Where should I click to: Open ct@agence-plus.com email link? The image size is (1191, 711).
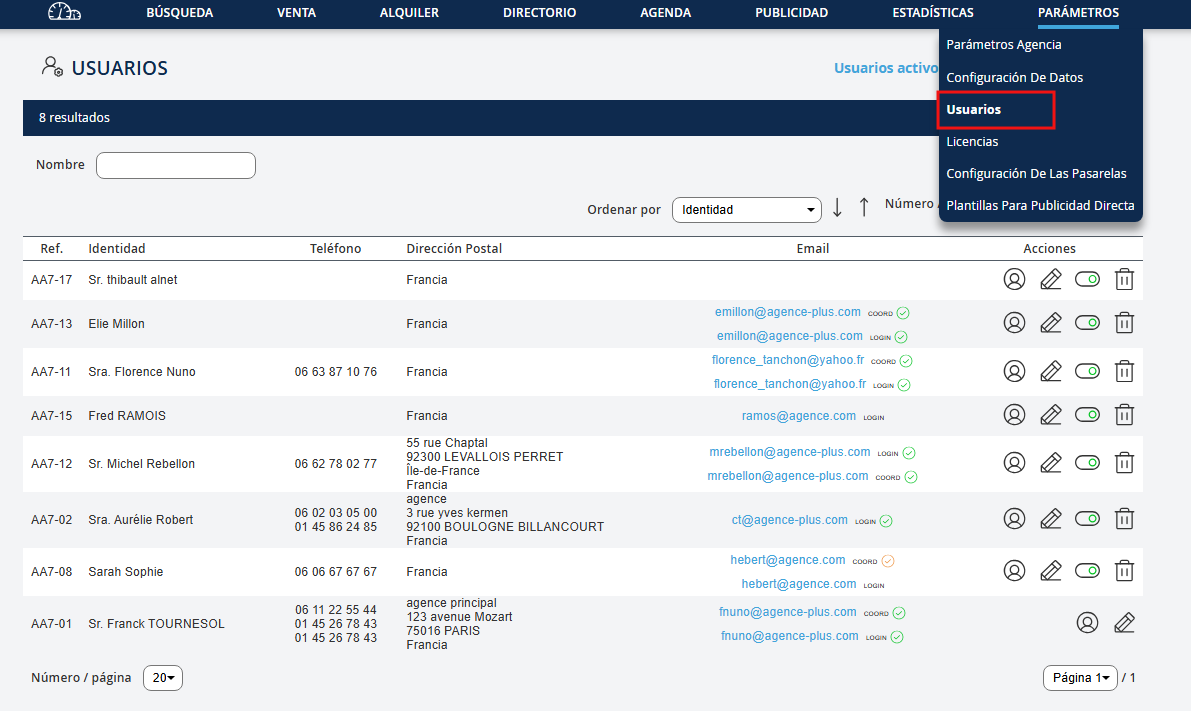pos(789,519)
